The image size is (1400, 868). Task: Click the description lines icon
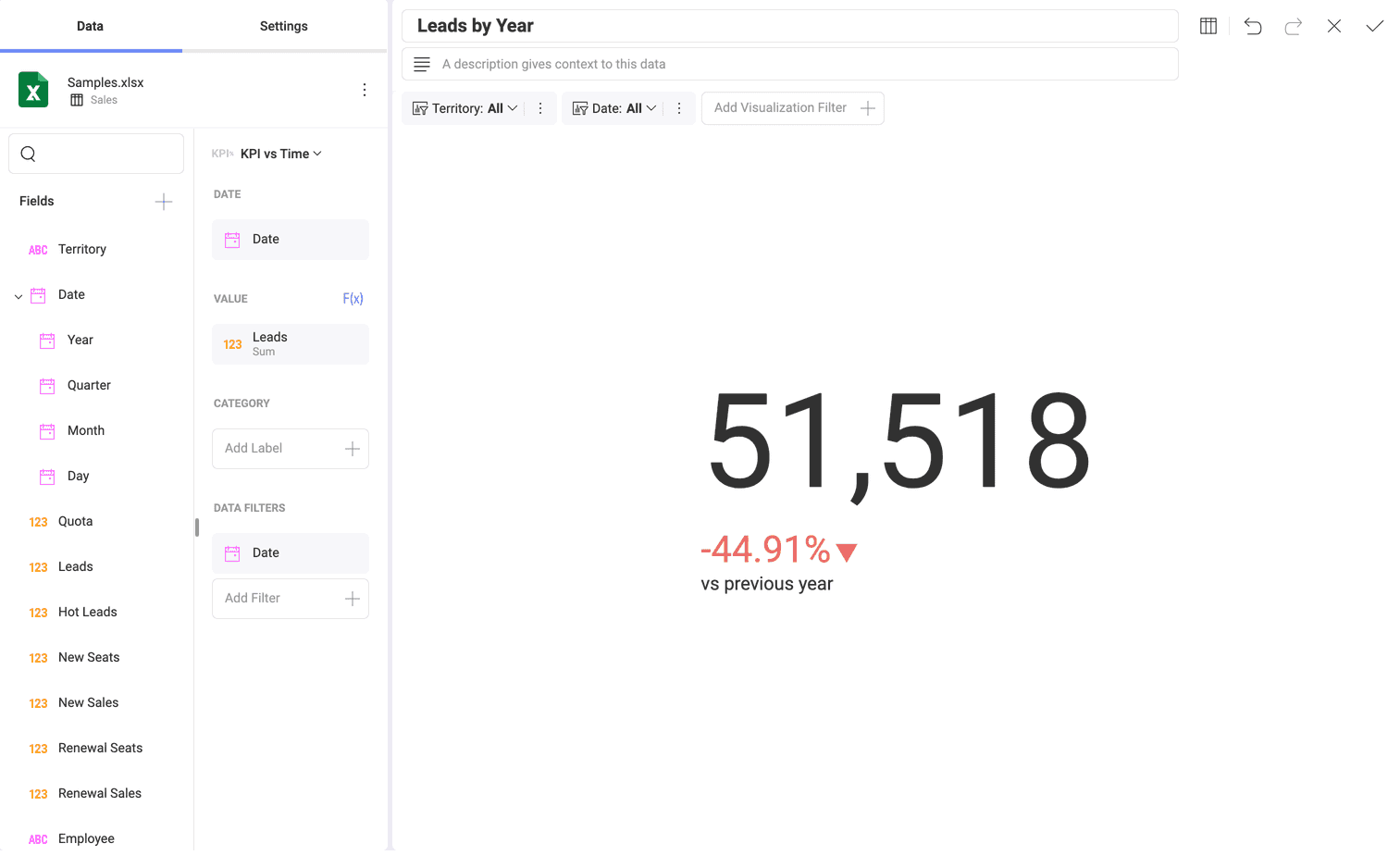pos(422,64)
